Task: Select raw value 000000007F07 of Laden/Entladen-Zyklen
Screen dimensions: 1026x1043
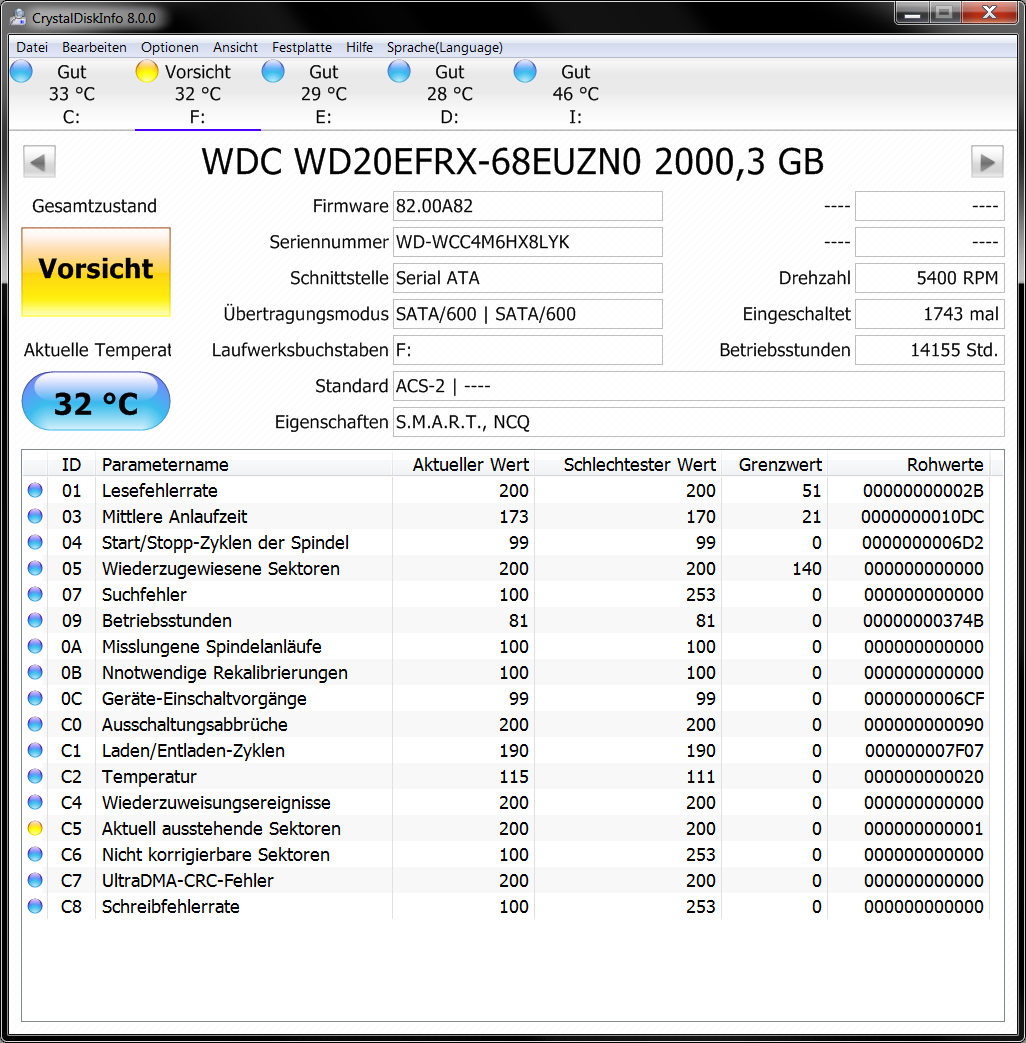Action: 924,751
